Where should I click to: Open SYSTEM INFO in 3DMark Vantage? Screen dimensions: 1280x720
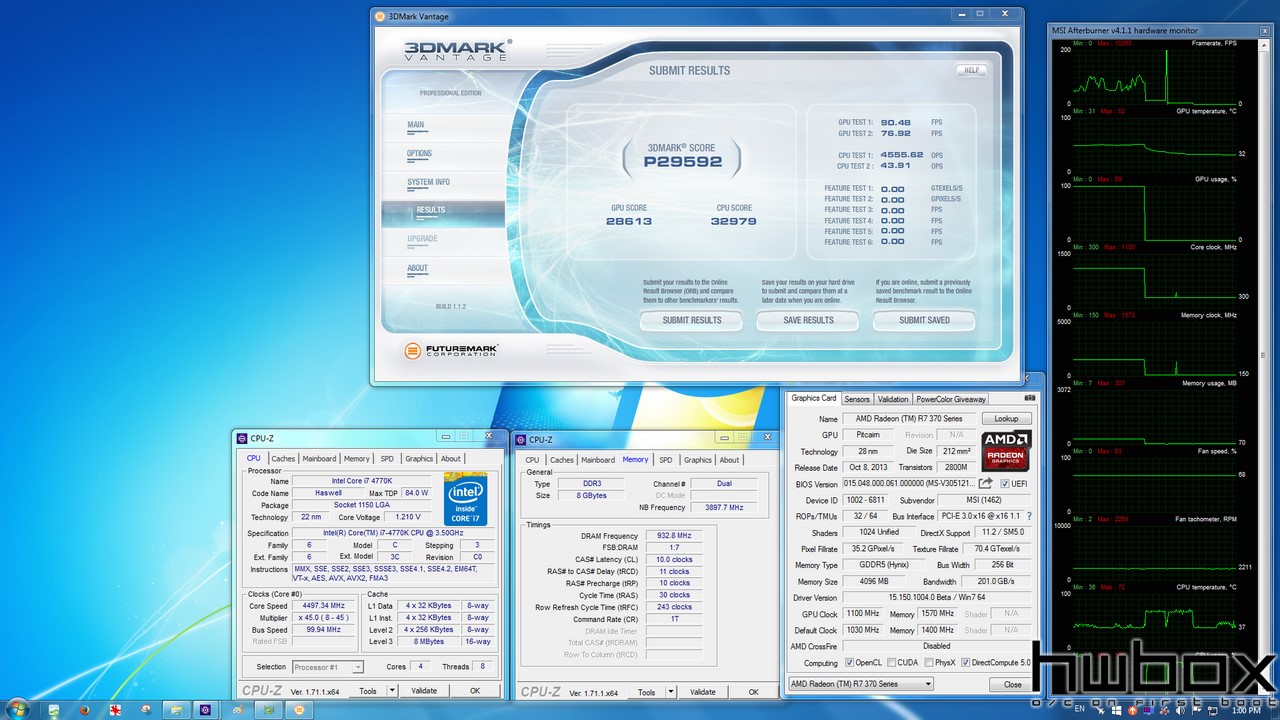click(x=428, y=182)
